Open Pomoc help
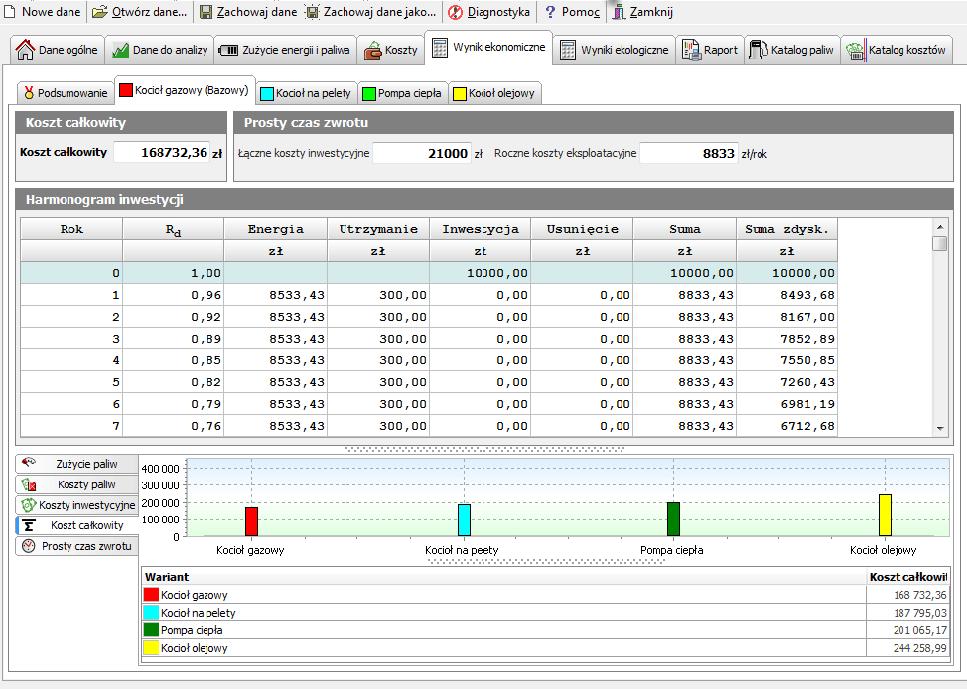967x689 pixels. click(x=572, y=12)
